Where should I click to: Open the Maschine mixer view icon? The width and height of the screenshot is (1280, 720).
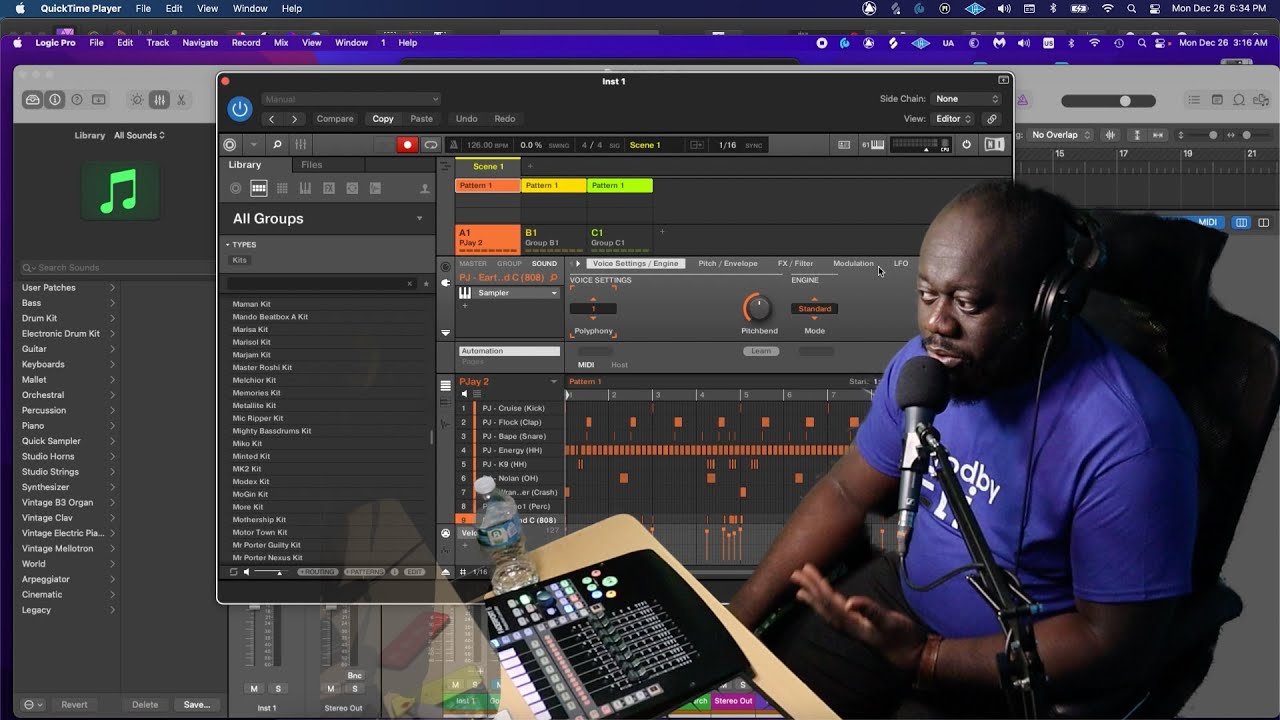300,145
